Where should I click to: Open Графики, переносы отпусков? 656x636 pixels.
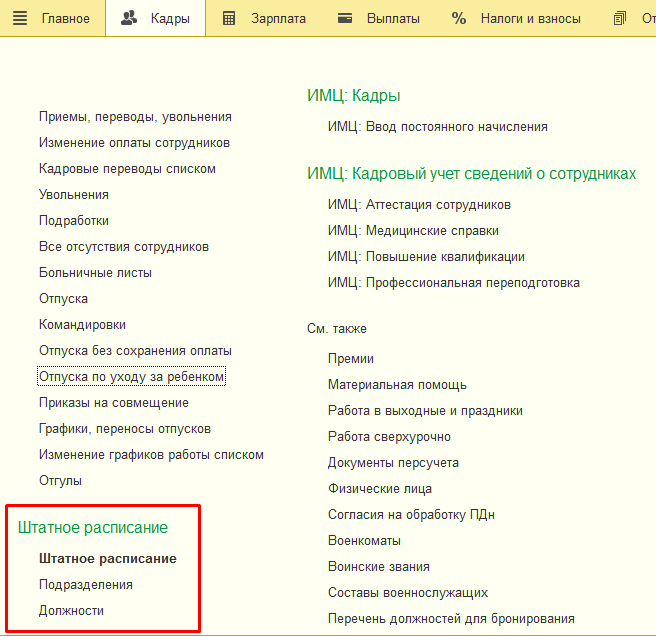click(125, 428)
